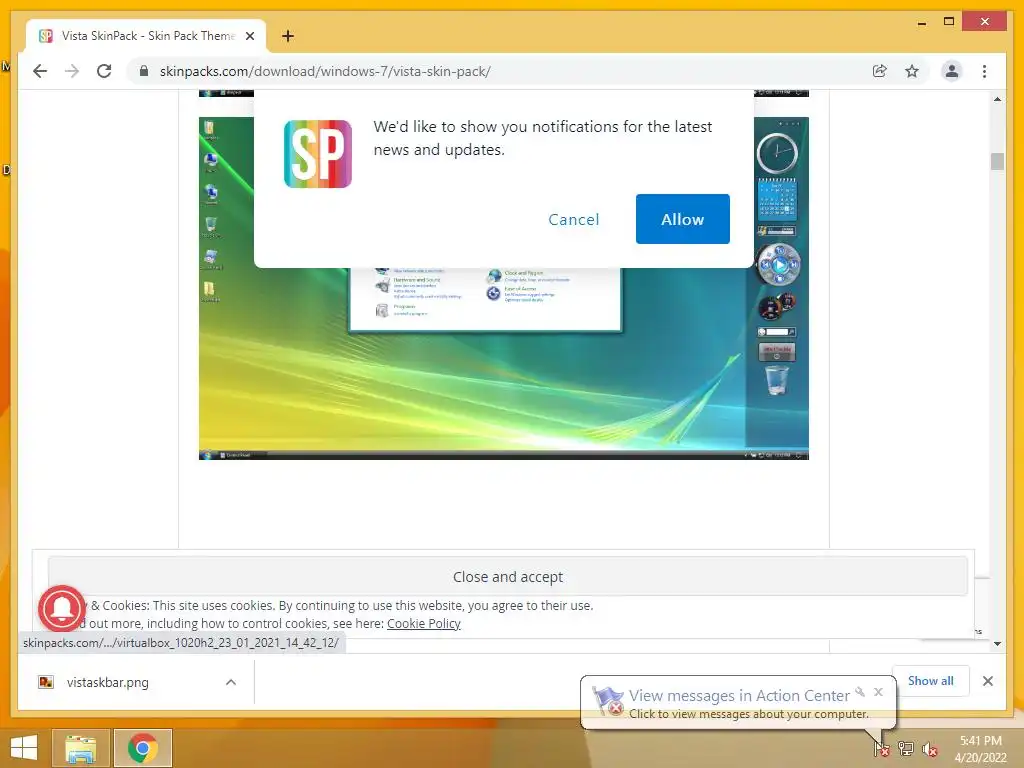Viewport: 1024px width, 768px height.
Task: Go back using the browser back arrow
Action: click(40, 71)
